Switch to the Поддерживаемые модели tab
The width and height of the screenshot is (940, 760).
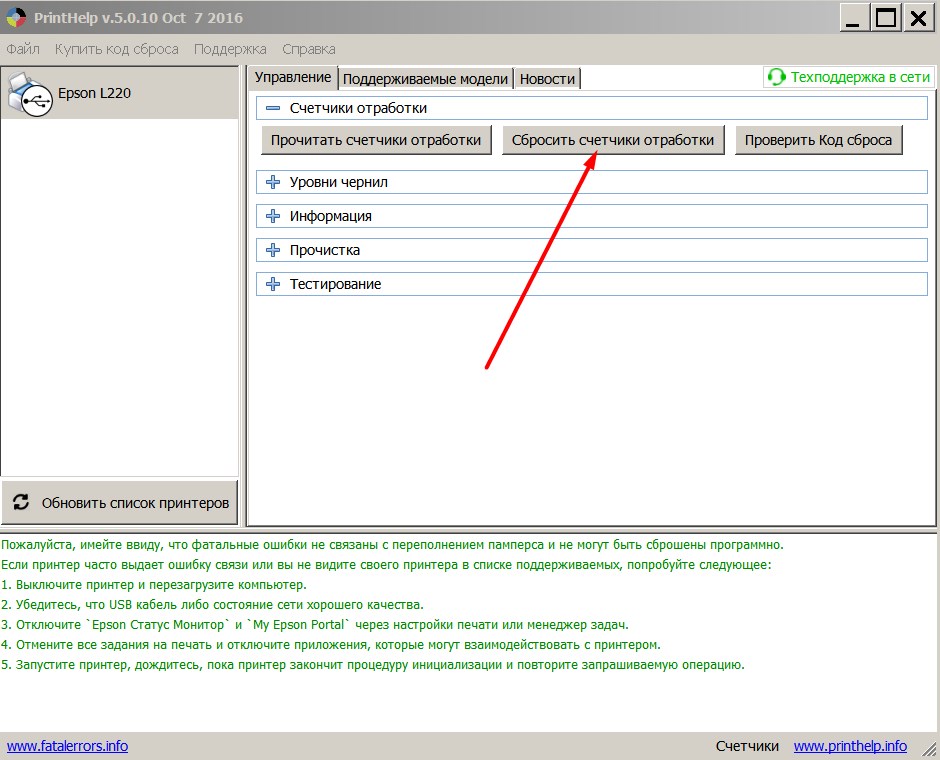[x=427, y=79]
